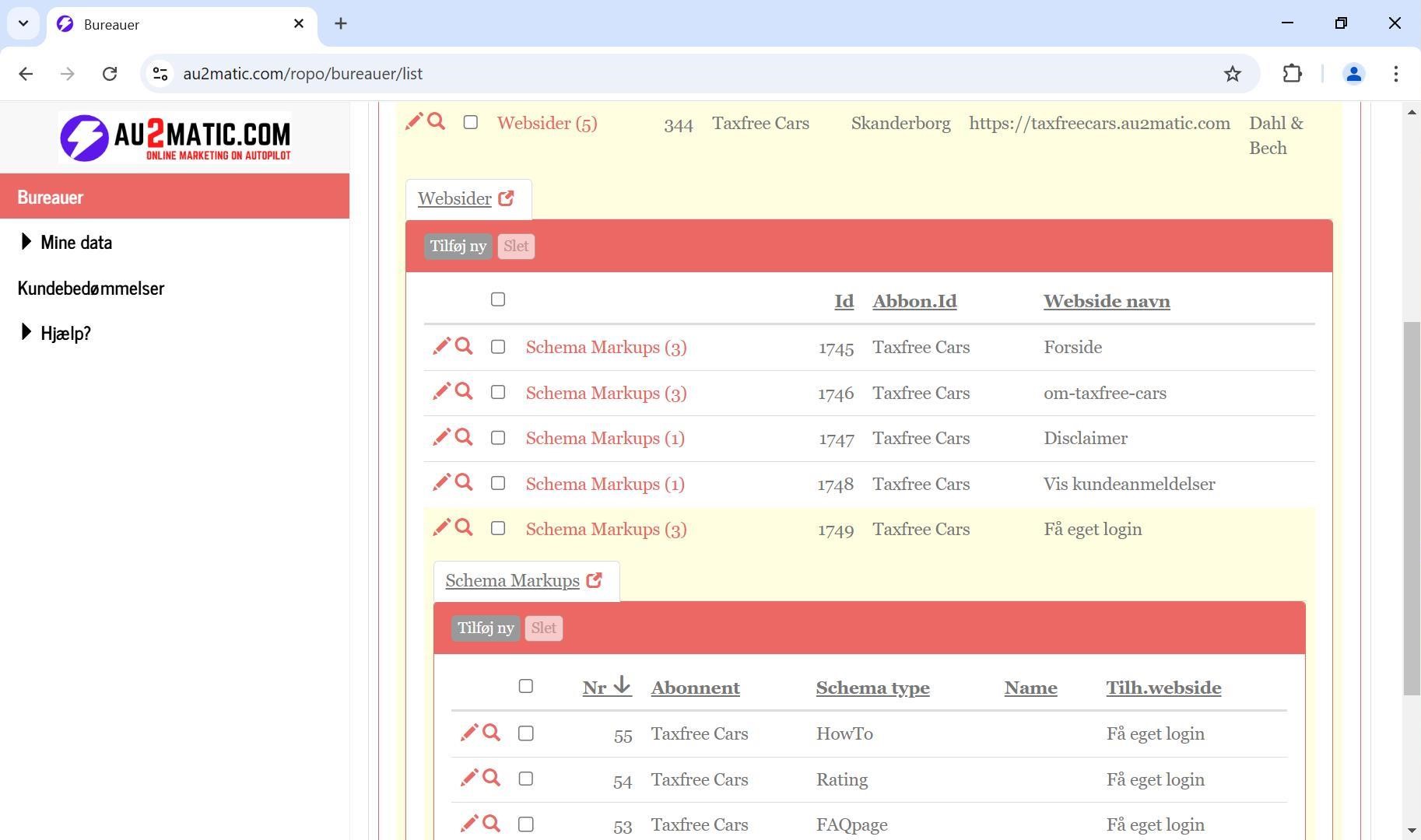Image resolution: width=1421 pixels, height=840 pixels.
Task: Collapse Schema Markups (3) for Få eget login
Action: coord(606,529)
